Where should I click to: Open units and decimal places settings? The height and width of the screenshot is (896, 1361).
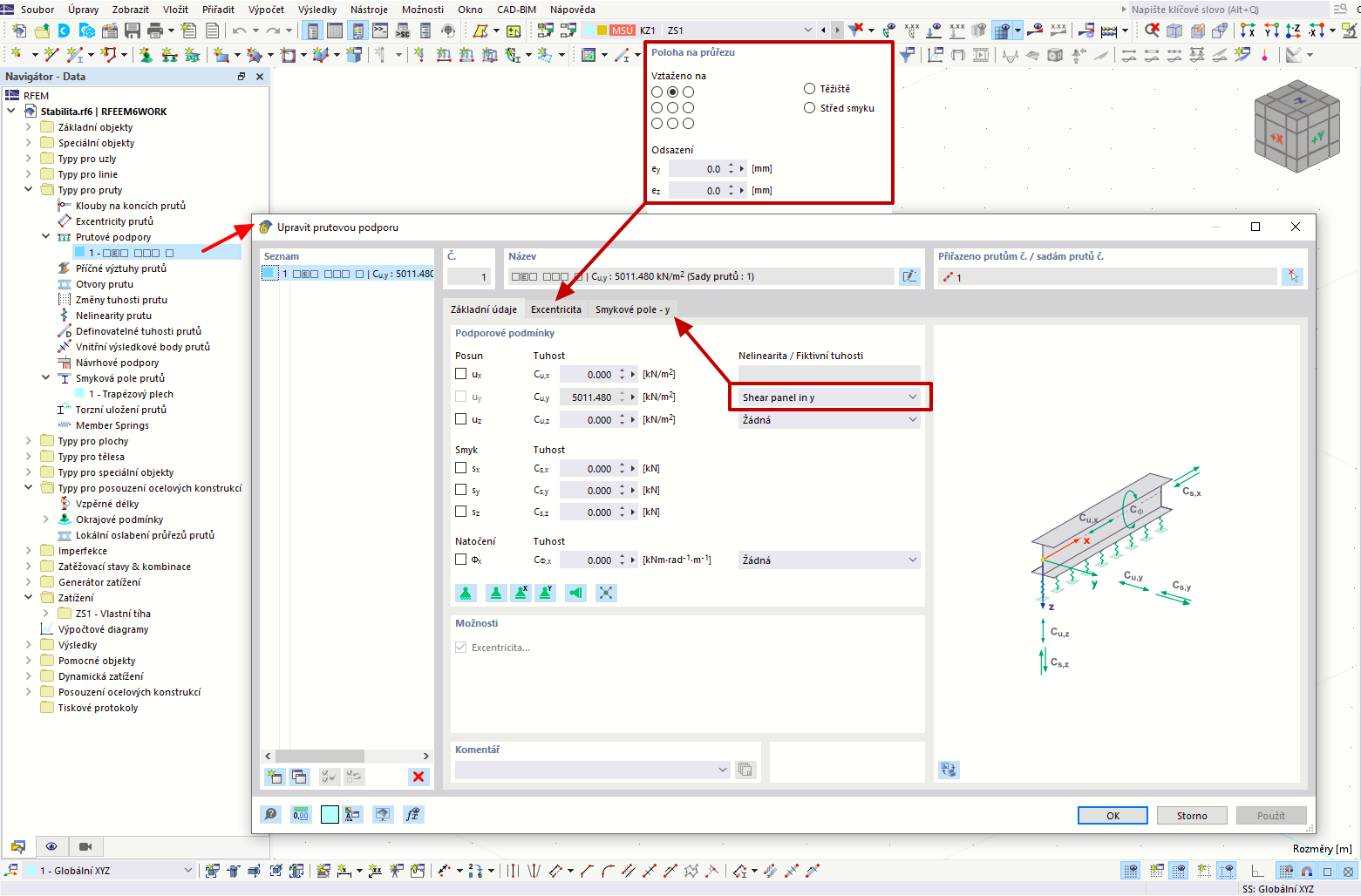pyautogui.click(x=301, y=814)
